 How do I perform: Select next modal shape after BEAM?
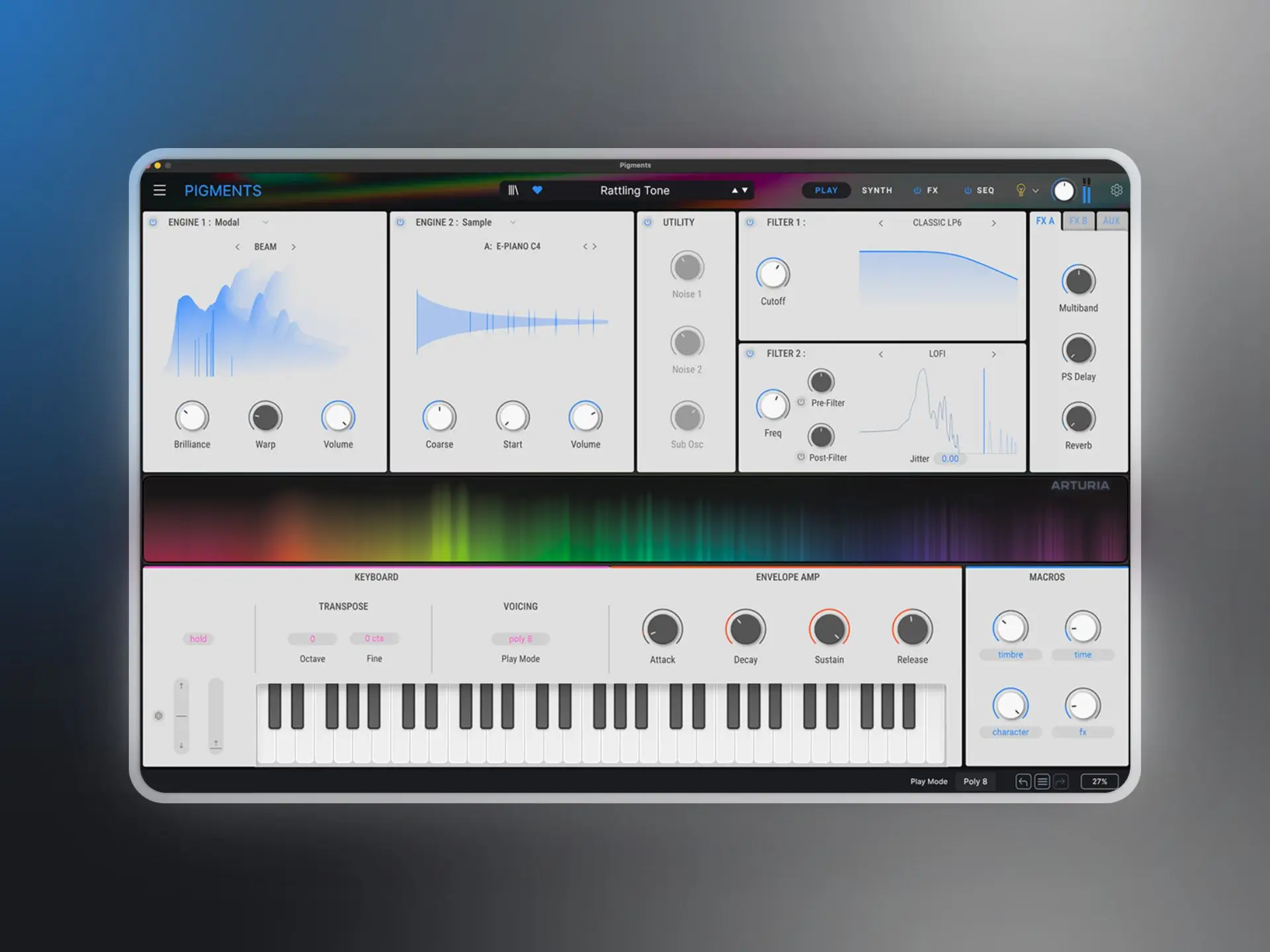tap(294, 247)
